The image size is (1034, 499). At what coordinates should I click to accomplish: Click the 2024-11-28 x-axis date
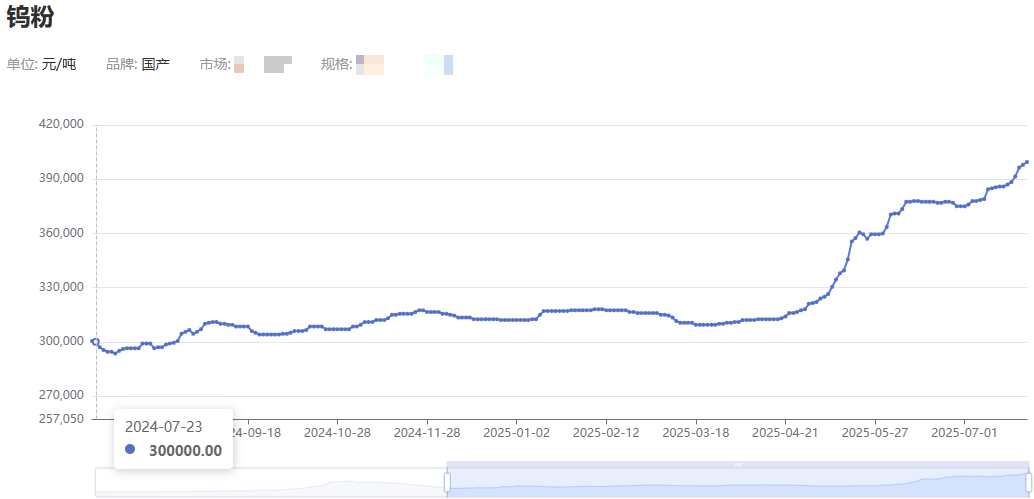pos(427,433)
